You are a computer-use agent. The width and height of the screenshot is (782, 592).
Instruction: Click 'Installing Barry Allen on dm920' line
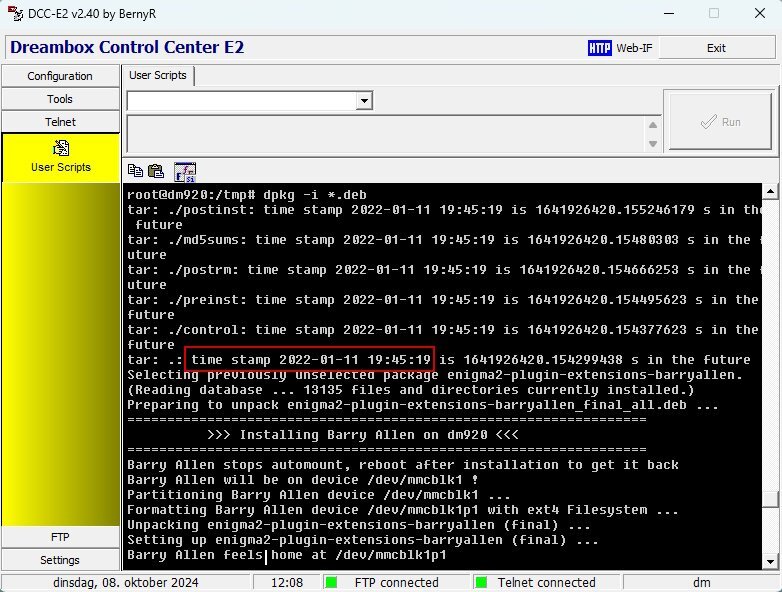coord(363,435)
